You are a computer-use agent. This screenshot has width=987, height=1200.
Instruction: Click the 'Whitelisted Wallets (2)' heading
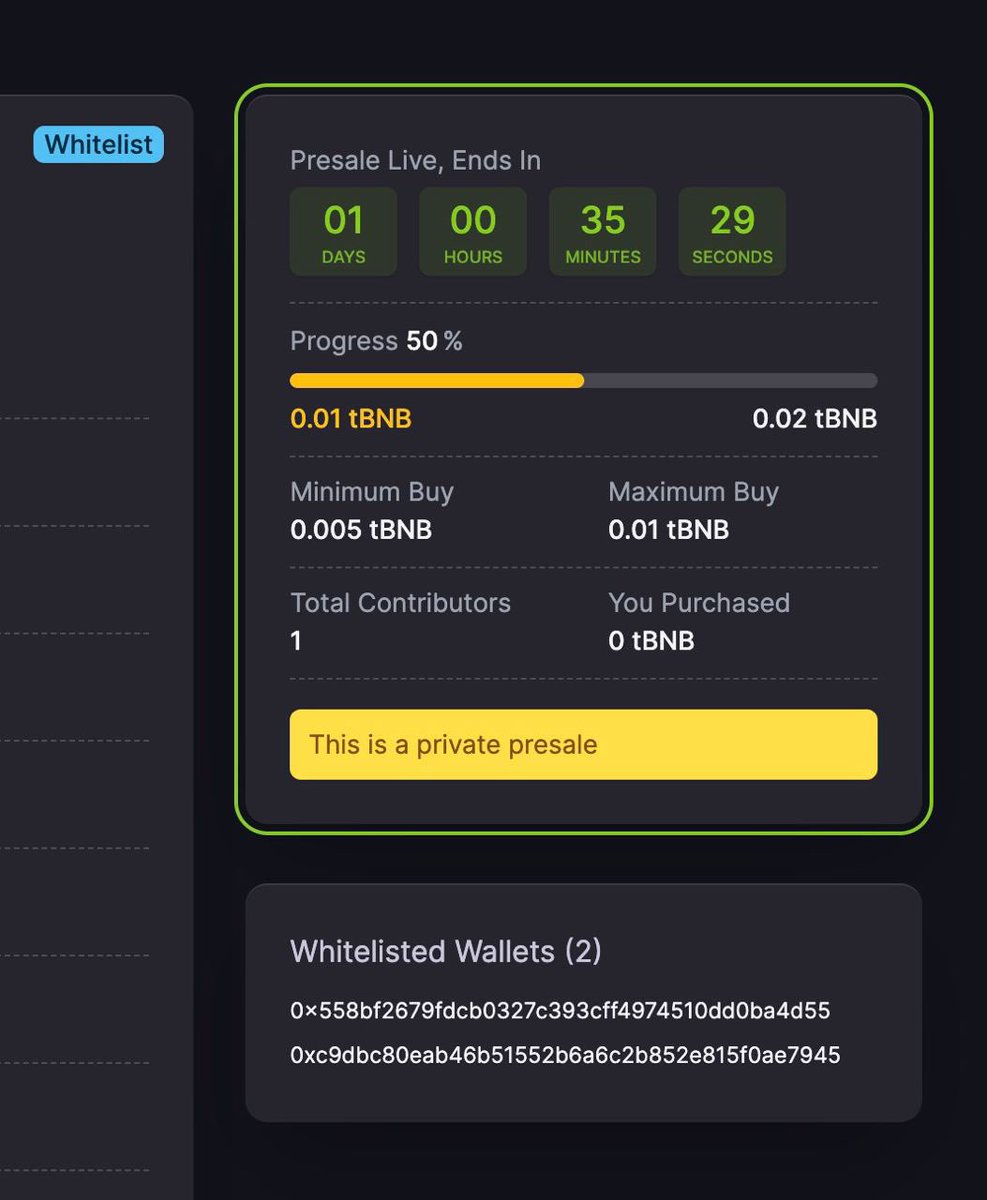coord(444,952)
